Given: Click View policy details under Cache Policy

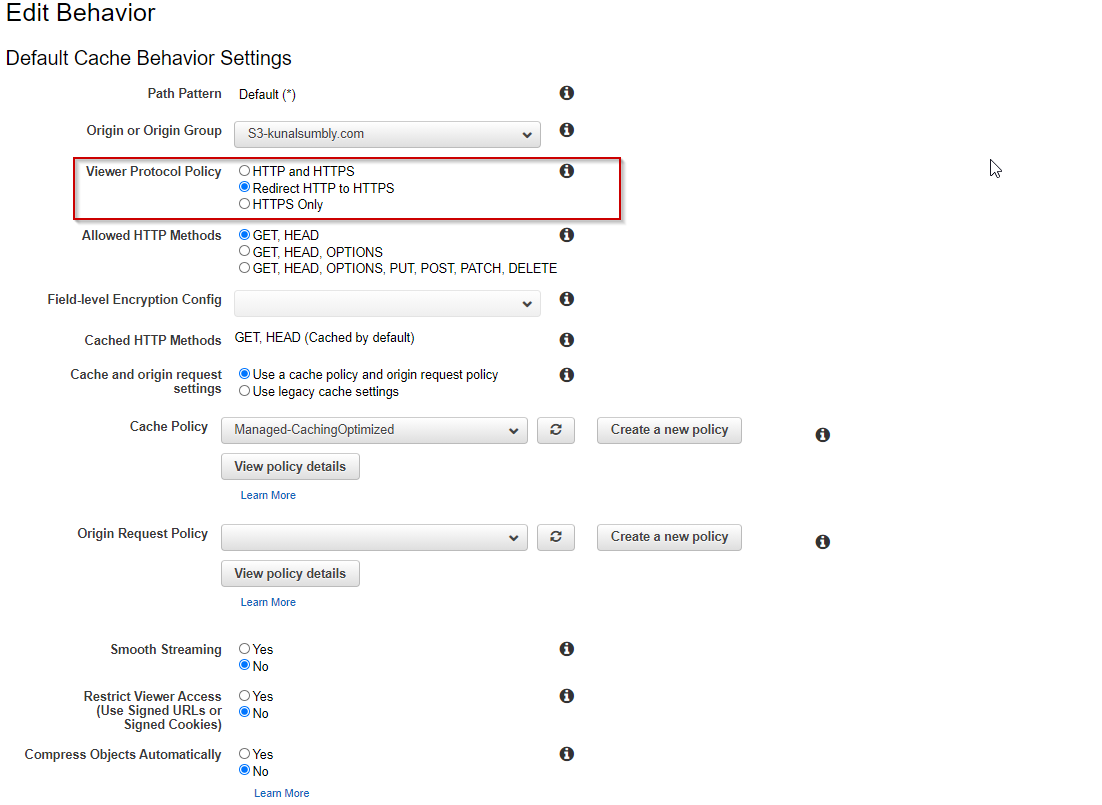Looking at the screenshot, I should coord(290,466).
